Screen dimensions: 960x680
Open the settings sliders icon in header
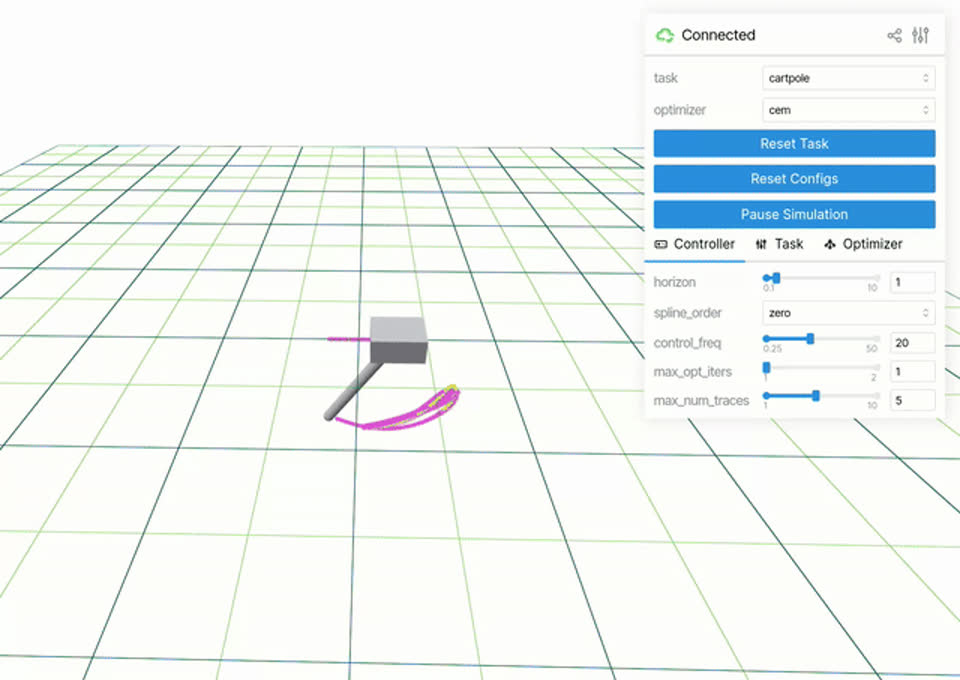[x=920, y=35]
